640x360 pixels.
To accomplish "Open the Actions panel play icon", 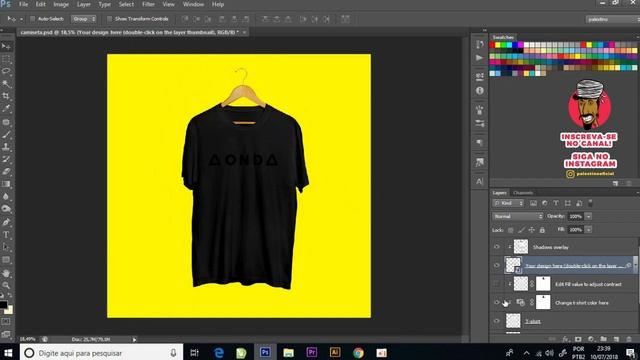I will pyautogui.click(x=480, y=58).
